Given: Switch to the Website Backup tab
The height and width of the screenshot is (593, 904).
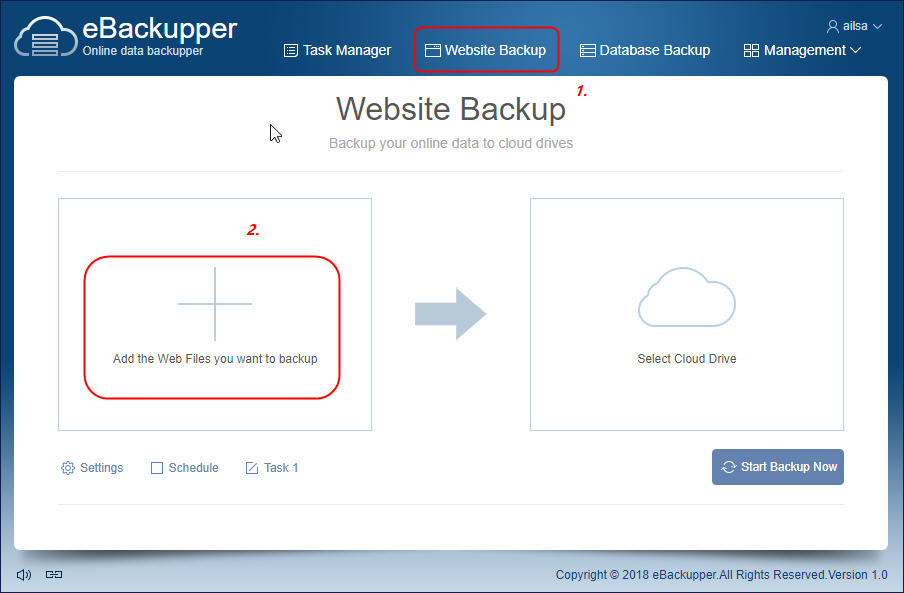Looking at the screenshot, I should pyautogui.click(x=485, y=51).
